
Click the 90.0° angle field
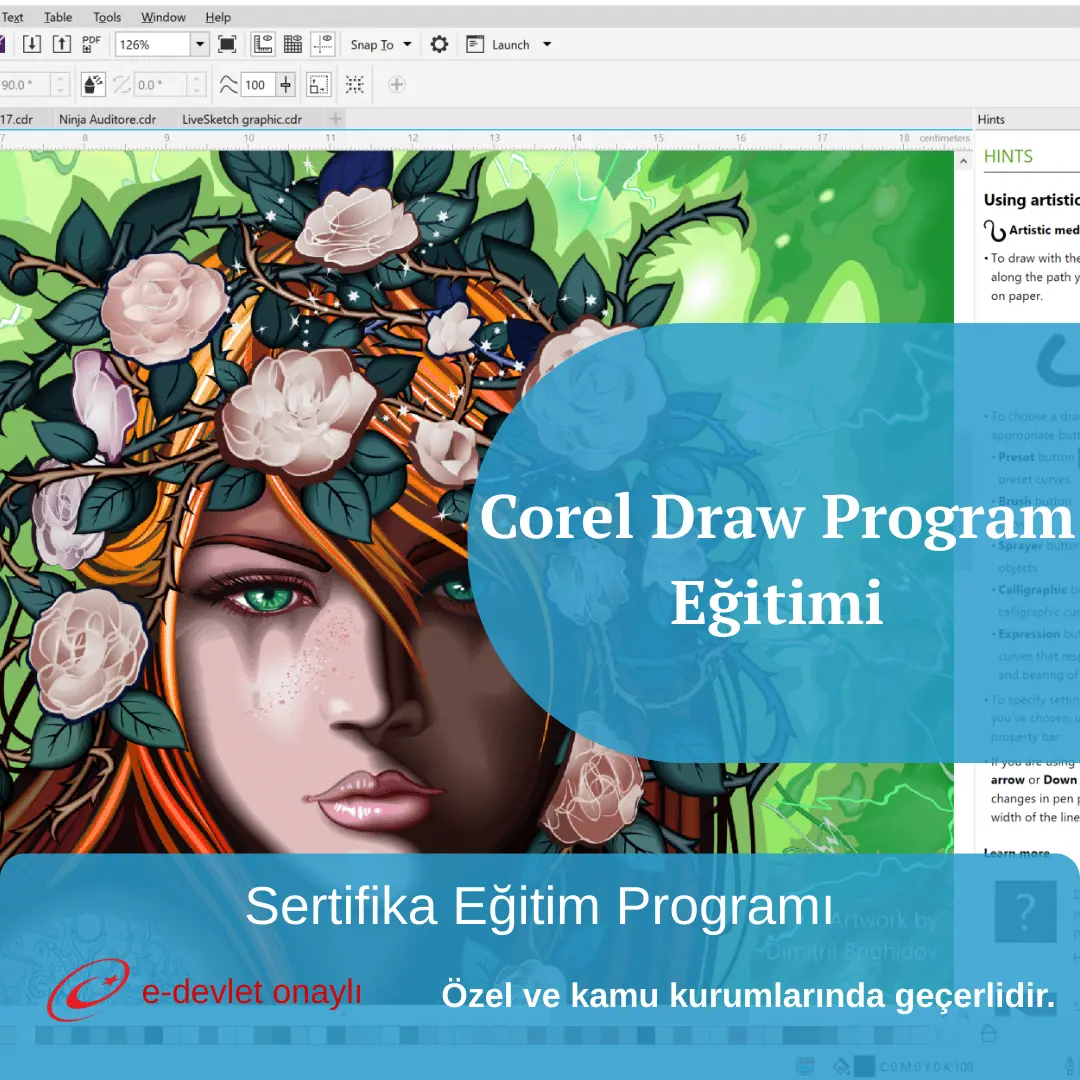(x=24, y=85)
